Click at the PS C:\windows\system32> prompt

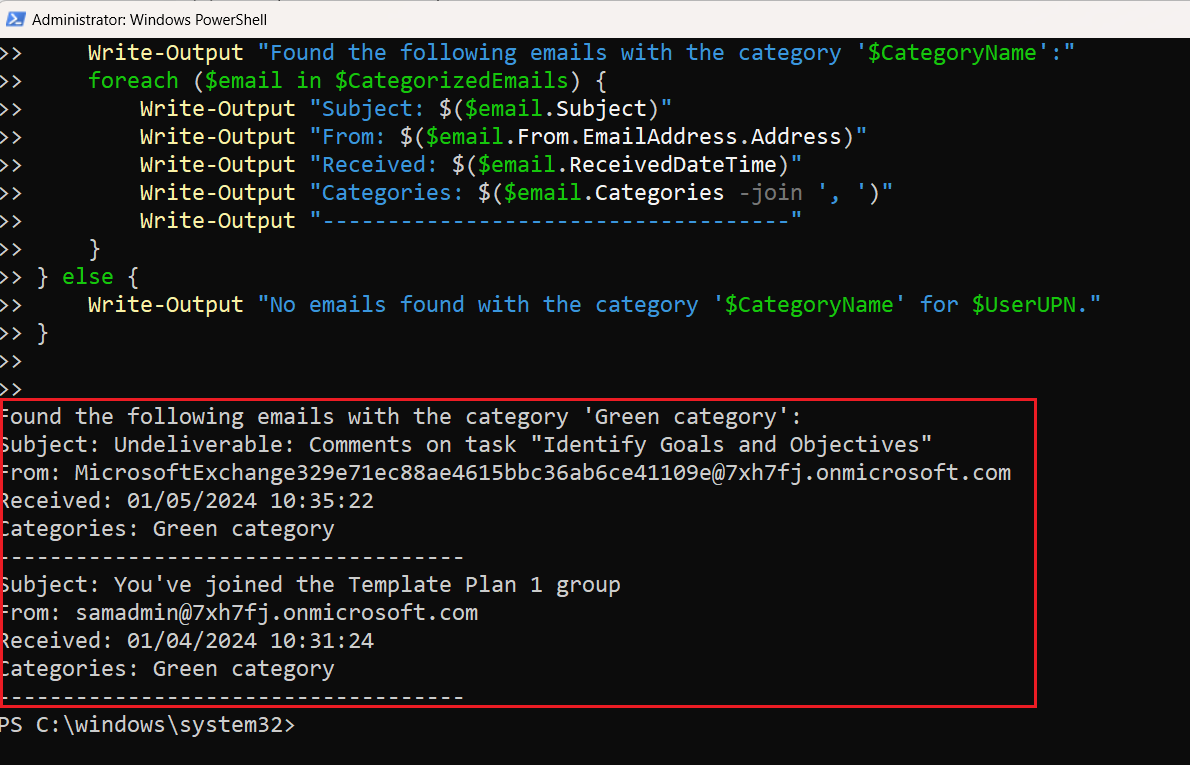point(148,725)
